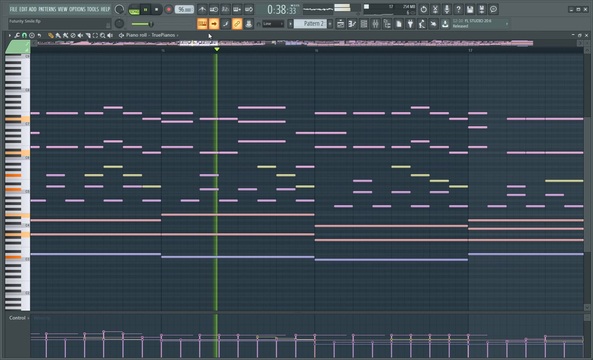
Task: Click Piano roll - TruePianos target channel
Action: (x=150, y=35)
